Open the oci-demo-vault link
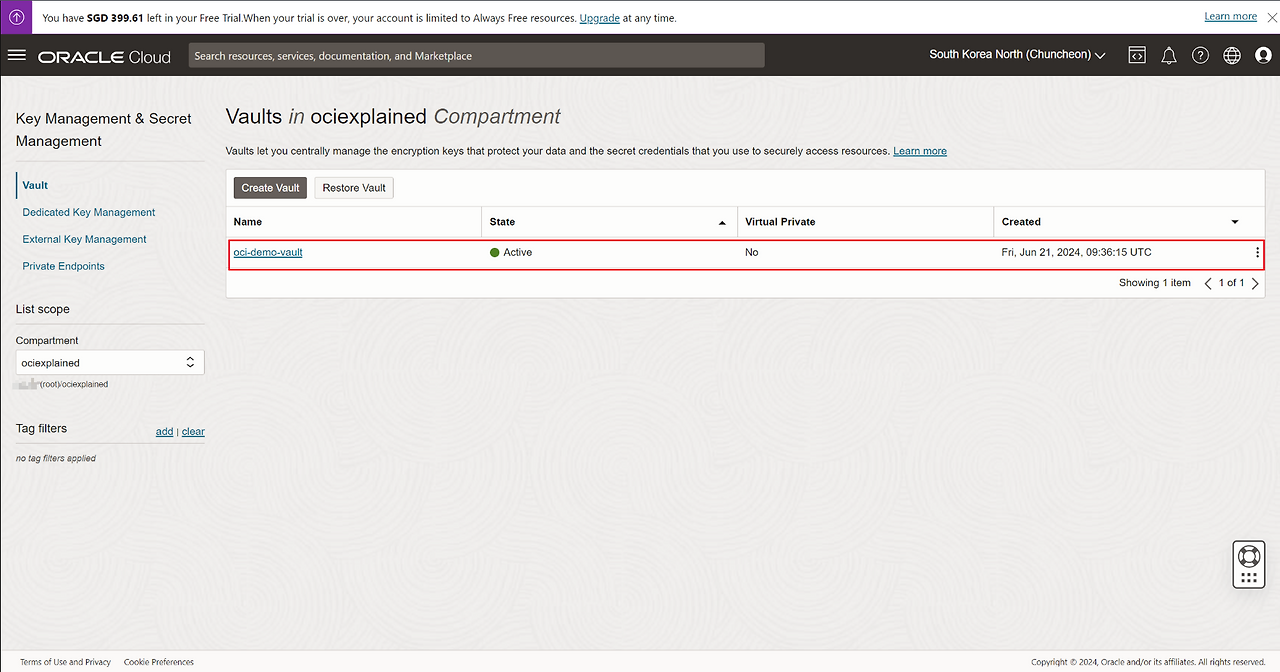The image size is (1280, 672). [268, 252]
